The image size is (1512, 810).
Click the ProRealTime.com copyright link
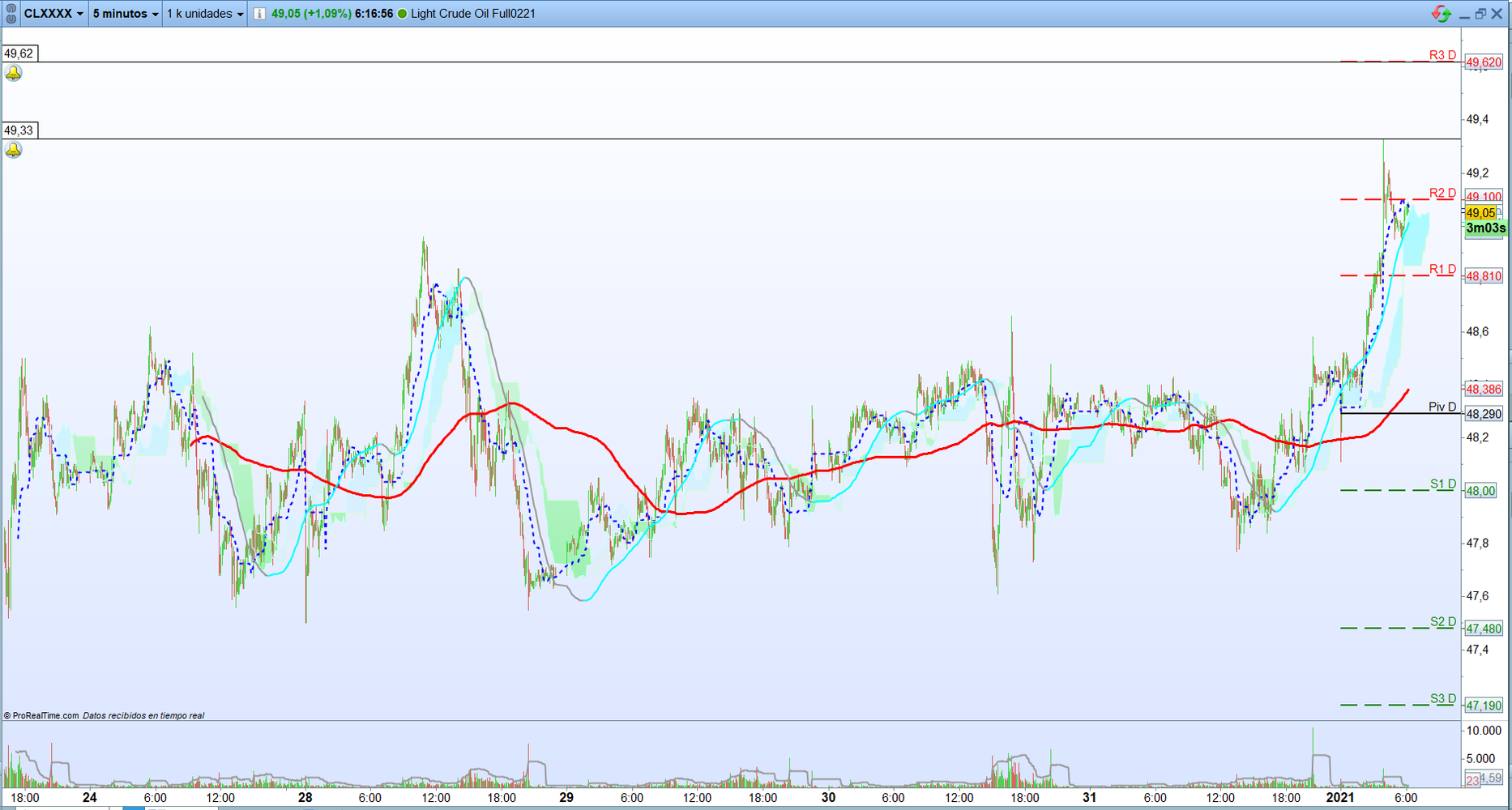[x=41, y=715]
